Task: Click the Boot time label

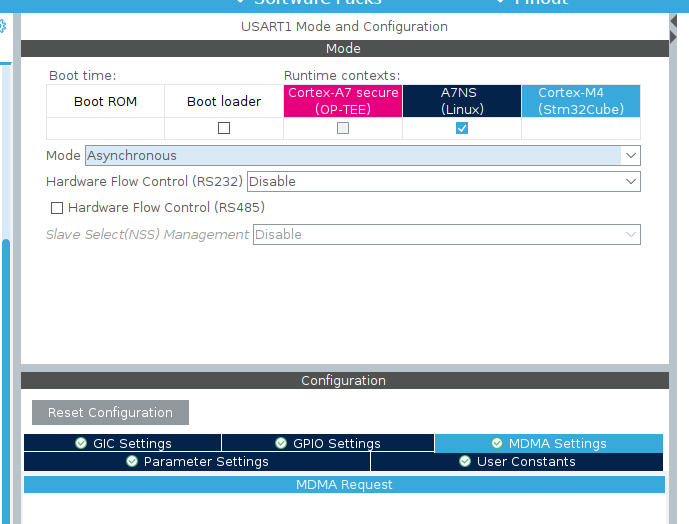Action: (x=83, y=76)
